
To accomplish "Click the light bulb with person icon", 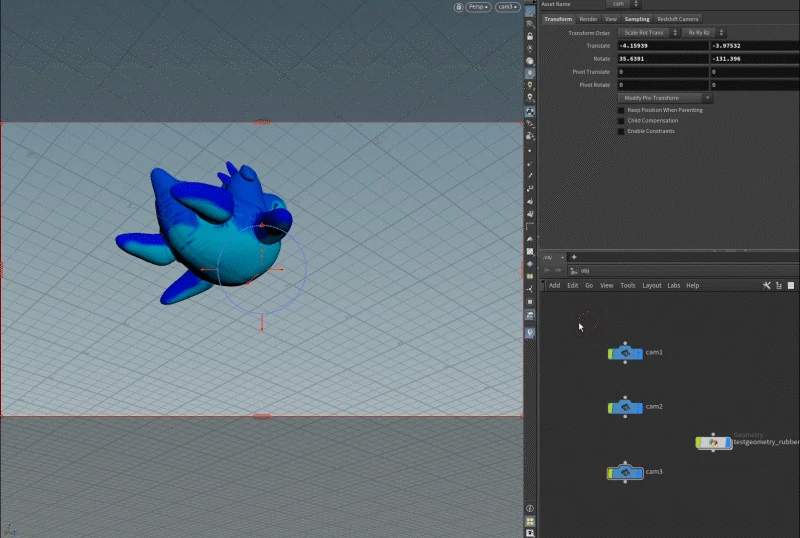I will coord(530,97).
